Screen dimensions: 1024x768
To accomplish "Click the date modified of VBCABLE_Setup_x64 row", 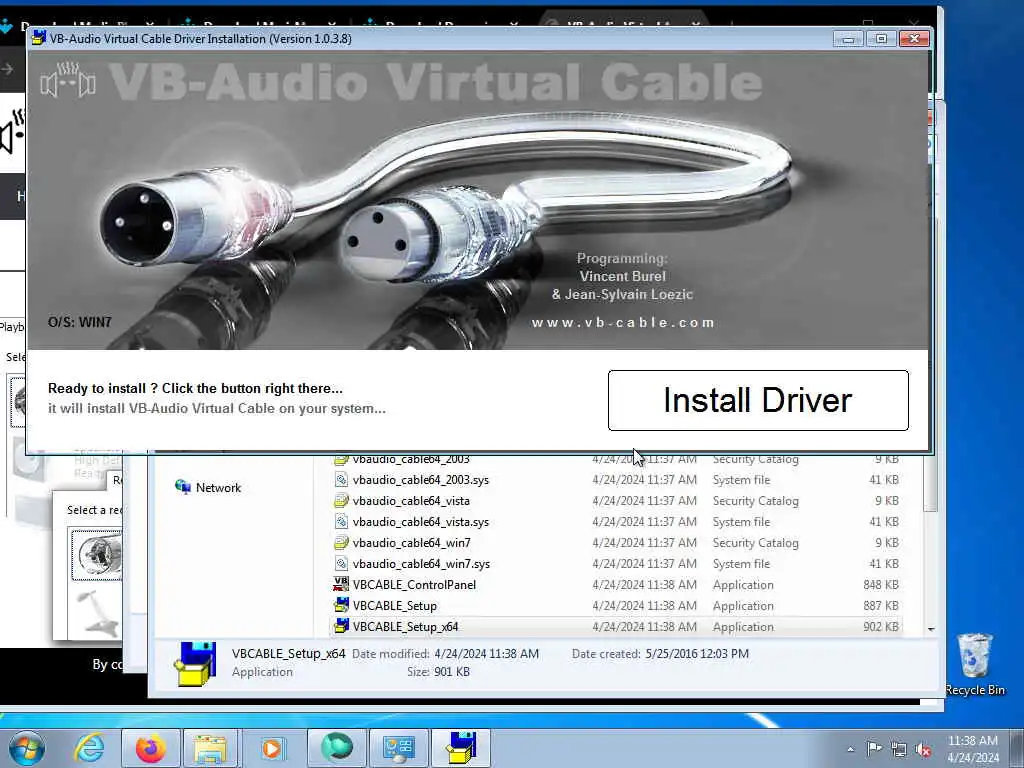I will 644,626.
